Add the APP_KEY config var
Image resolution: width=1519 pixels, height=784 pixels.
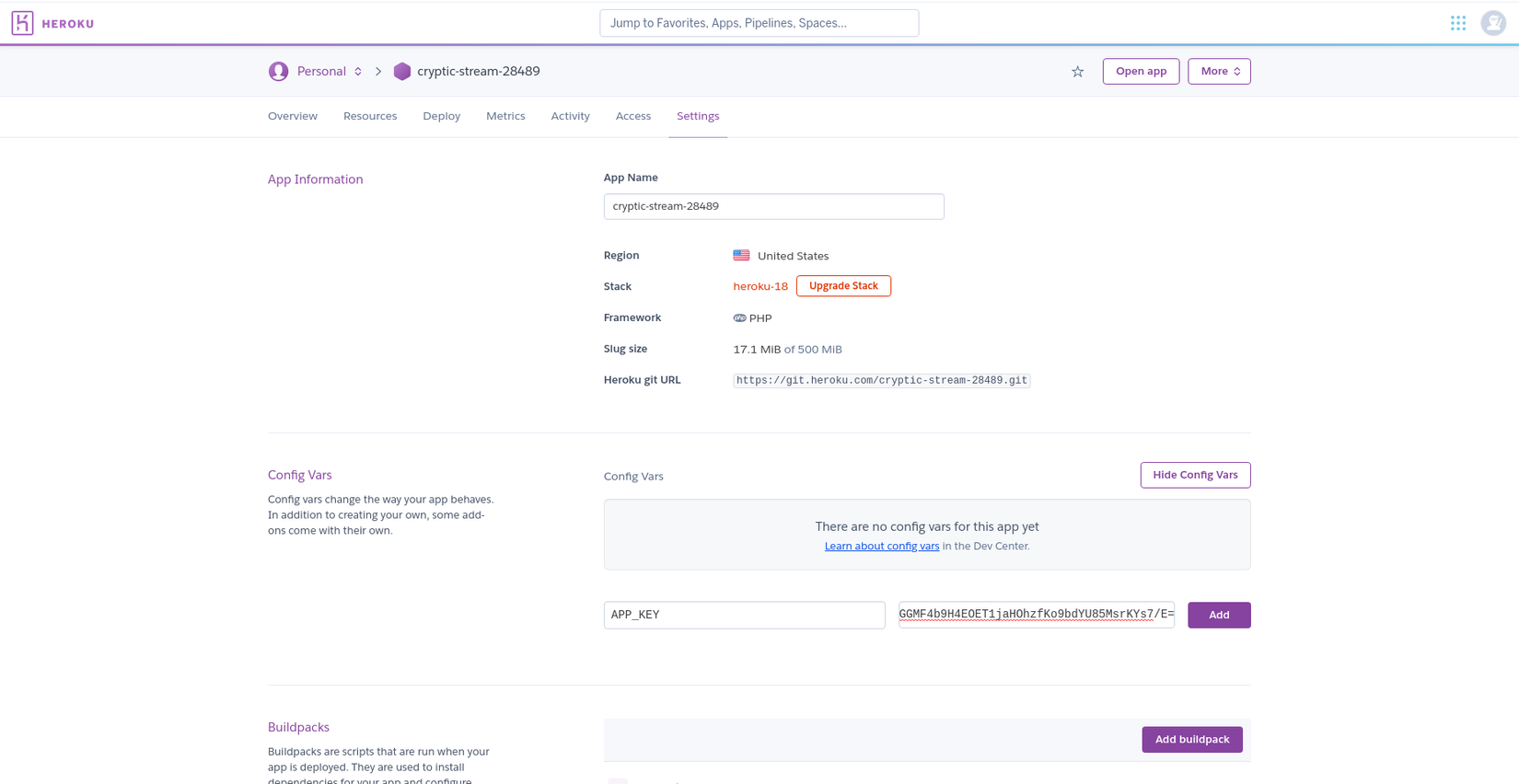click(1219, 615)
